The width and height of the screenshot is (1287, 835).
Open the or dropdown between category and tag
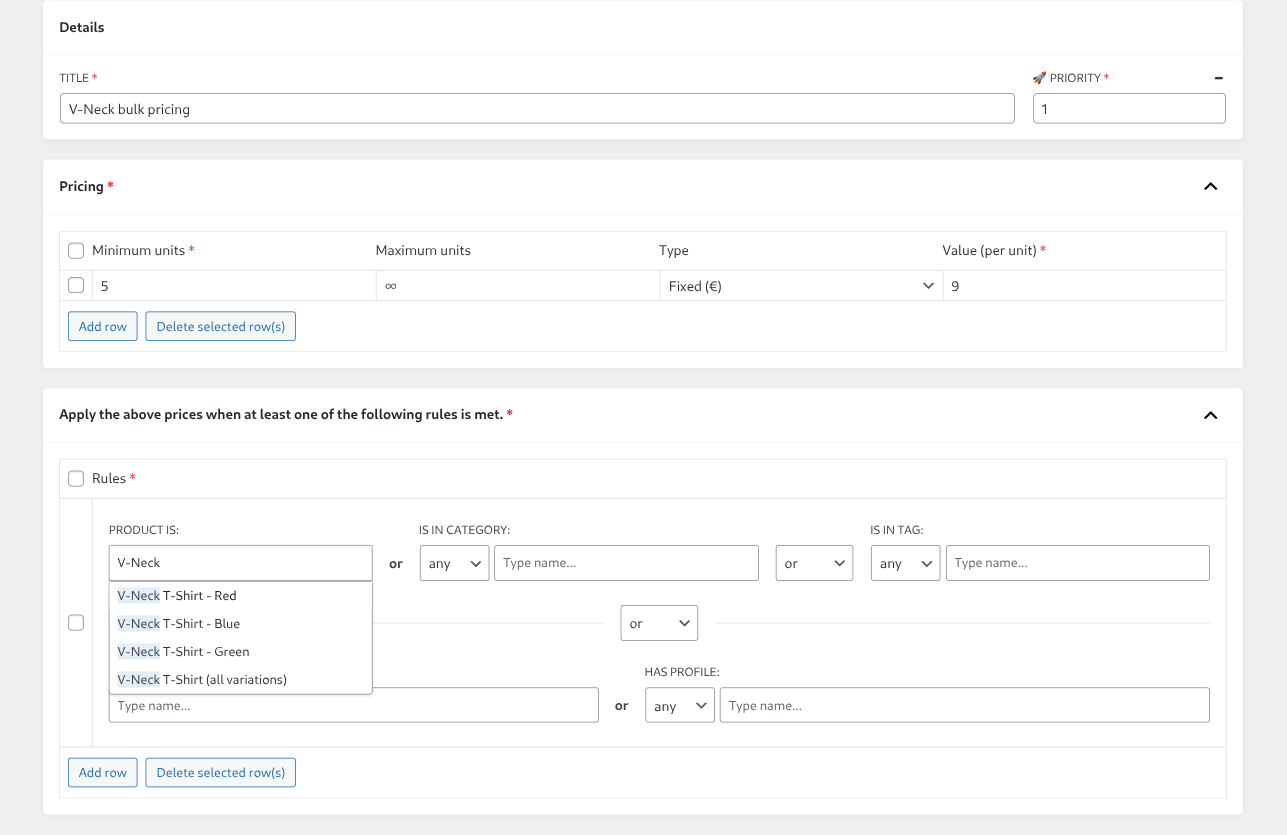pos(814,563)
